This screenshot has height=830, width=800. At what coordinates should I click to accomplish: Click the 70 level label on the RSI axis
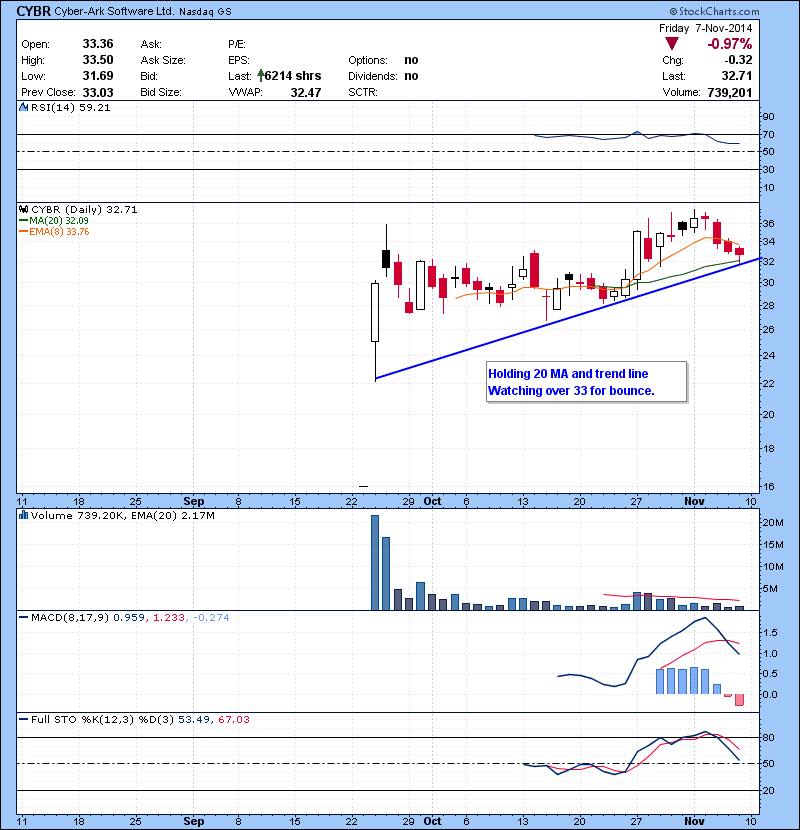point(768,134)
